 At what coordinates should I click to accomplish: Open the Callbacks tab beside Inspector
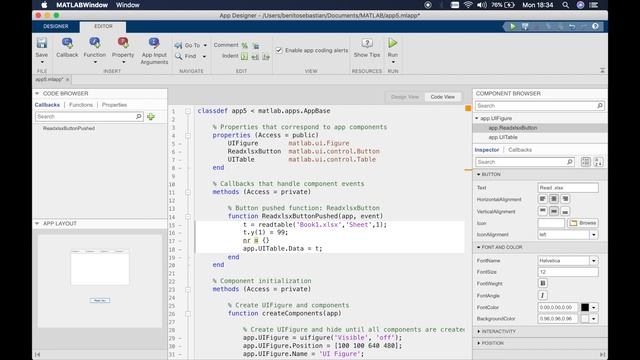(520, 150)
